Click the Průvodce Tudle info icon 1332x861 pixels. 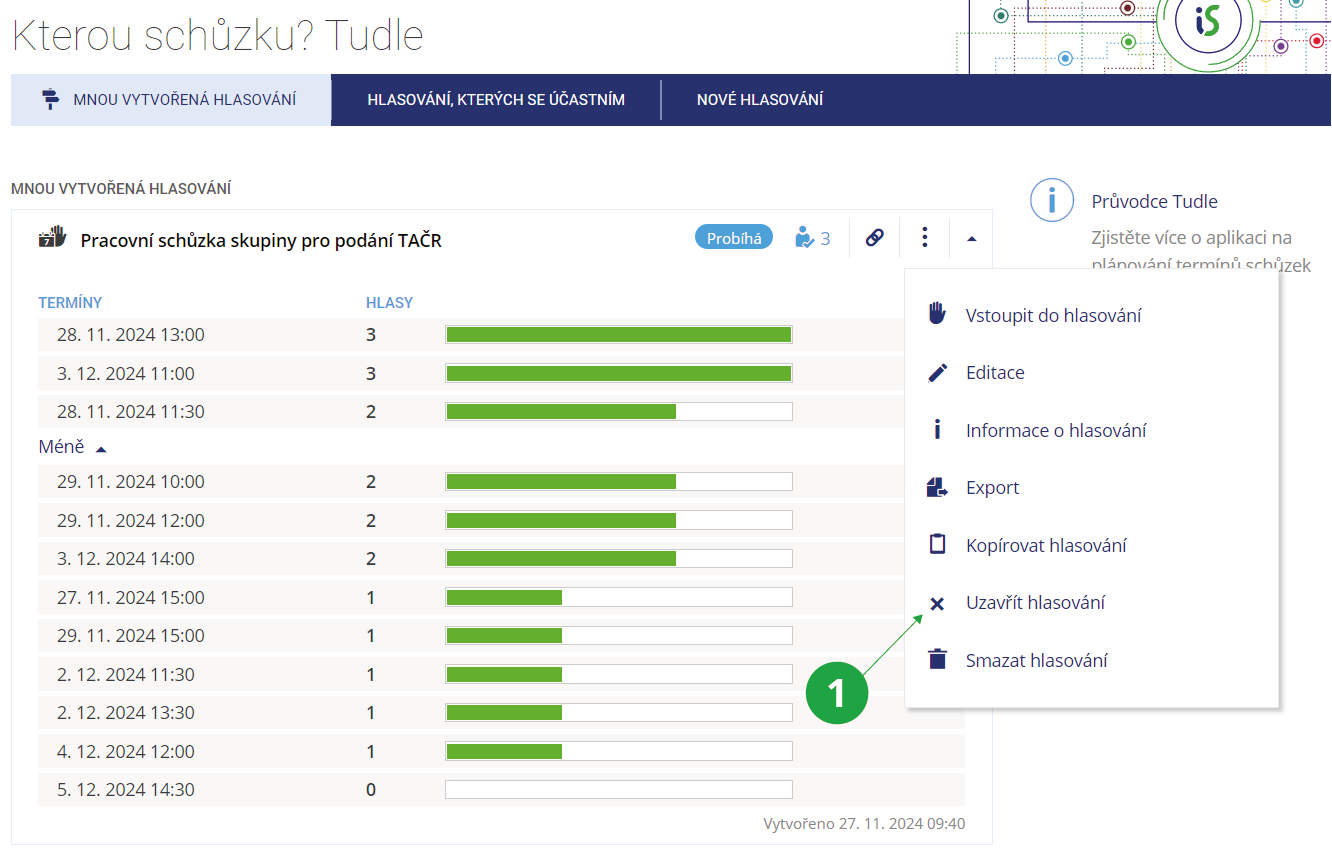click(x=1051, y=201)
